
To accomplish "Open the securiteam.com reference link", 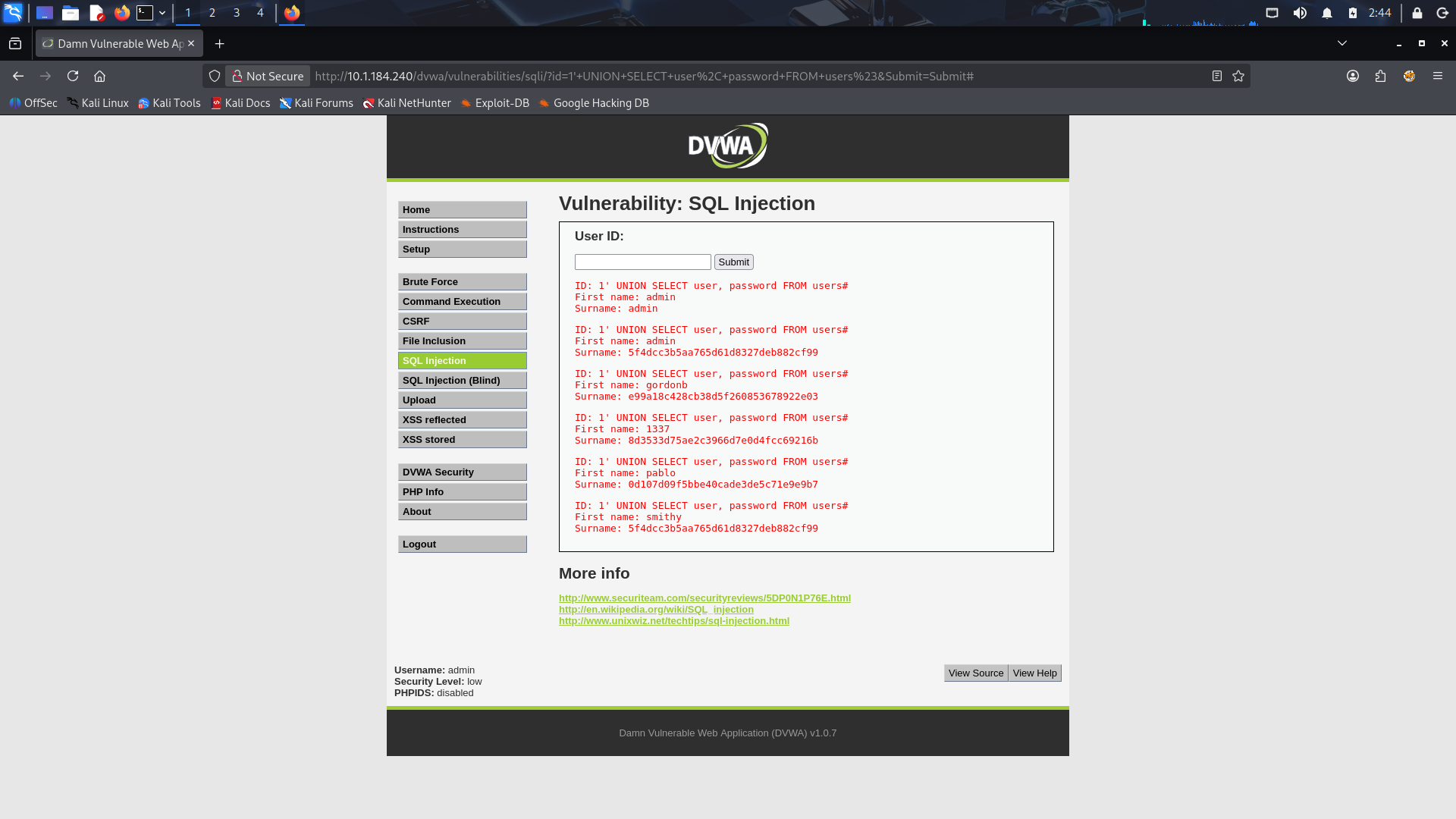I will (x=704, y=598).
